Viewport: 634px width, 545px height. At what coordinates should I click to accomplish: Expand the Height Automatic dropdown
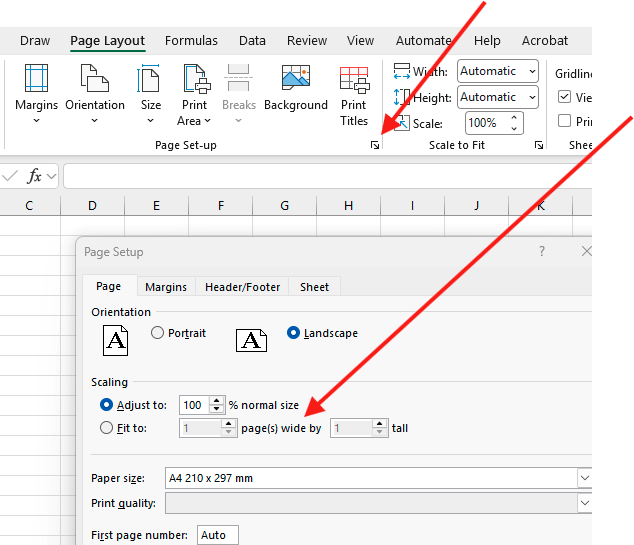[498, 97]
